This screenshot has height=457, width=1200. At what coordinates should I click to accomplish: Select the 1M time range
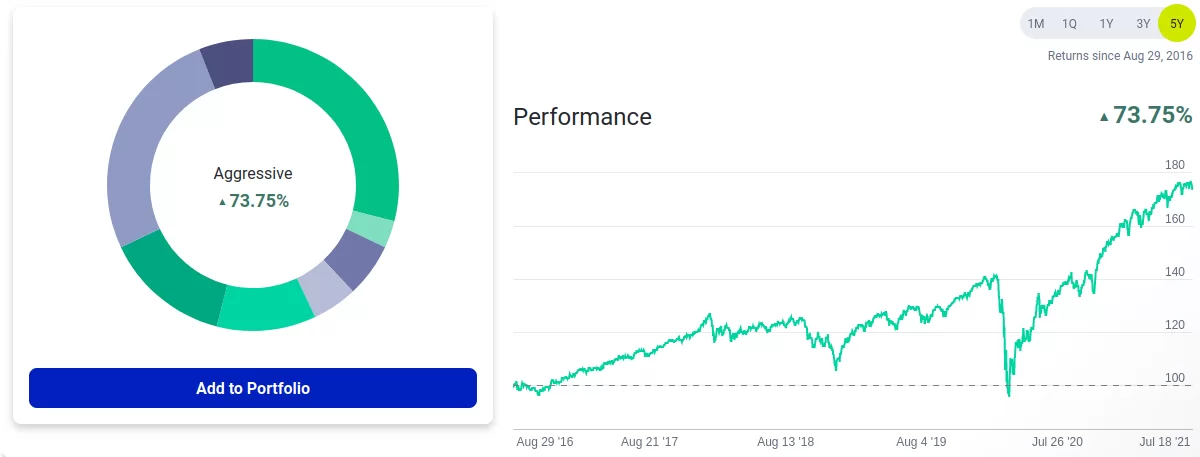coord(1036,23)
